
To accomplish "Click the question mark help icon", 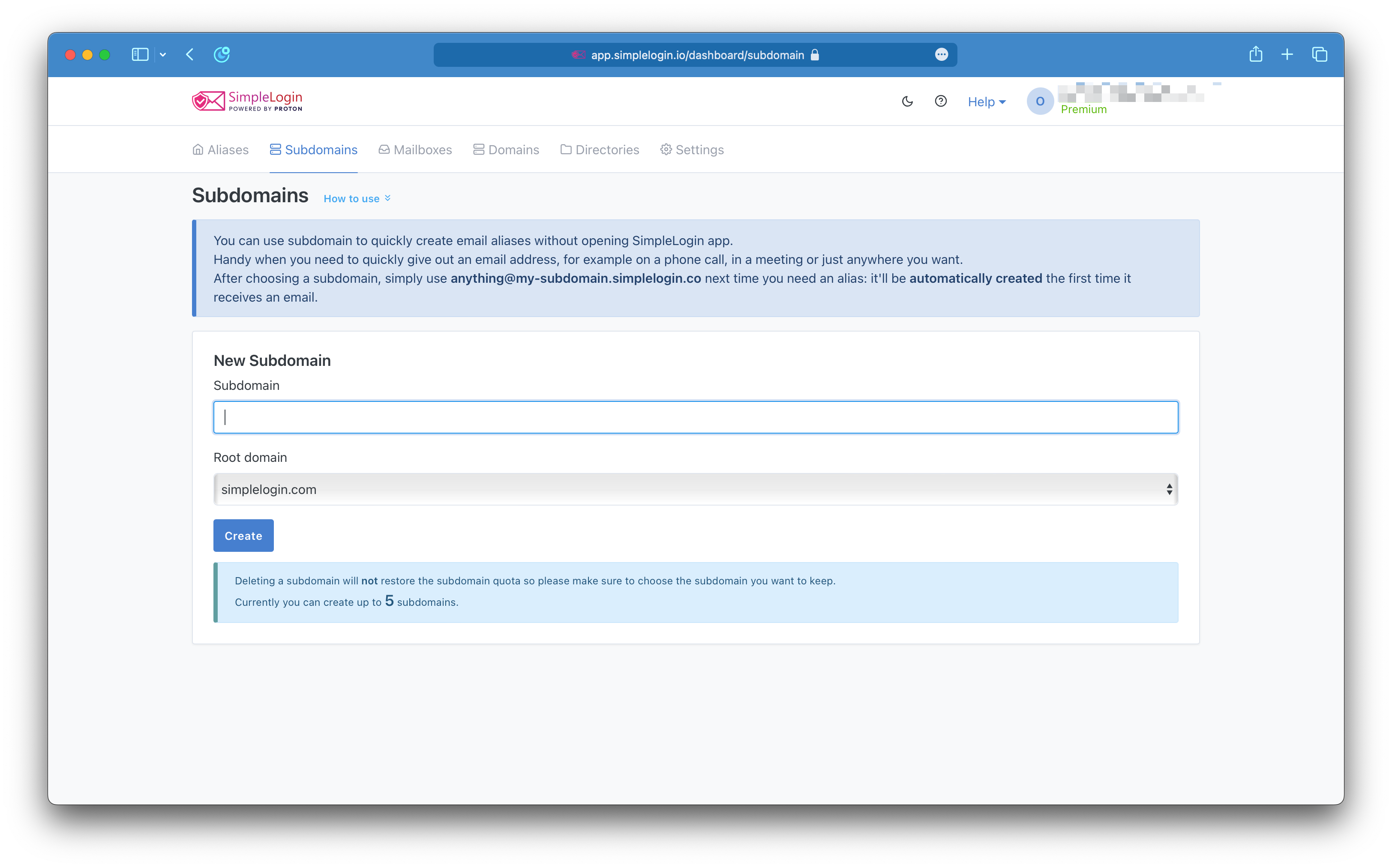I will pyautogui.click(x=941, y=101).
